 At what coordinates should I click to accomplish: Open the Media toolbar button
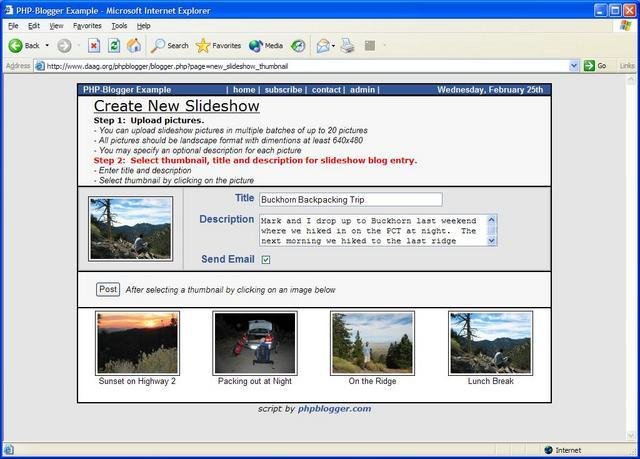(x=266, y=46)
